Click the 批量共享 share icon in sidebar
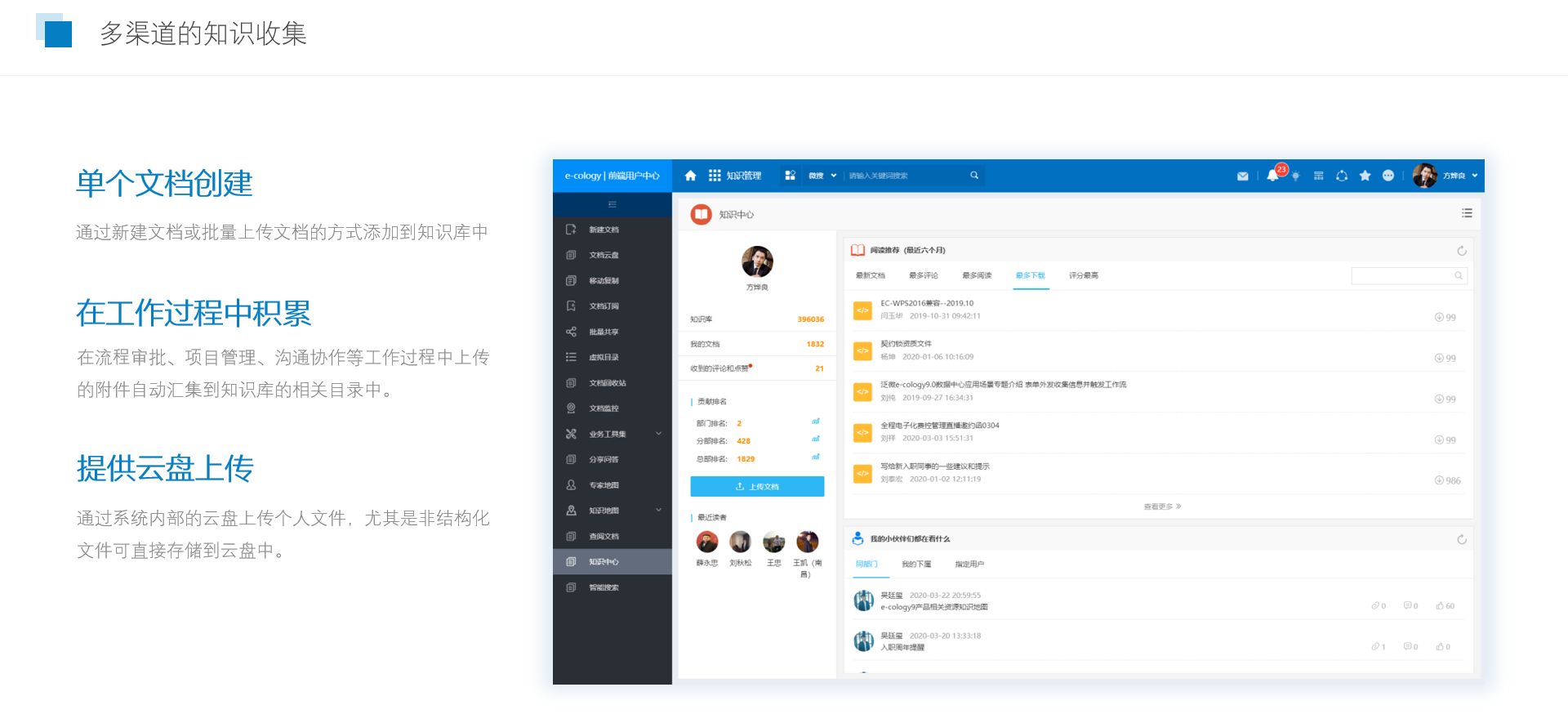Screen dimensions: 1568x714 click(571, 332)
